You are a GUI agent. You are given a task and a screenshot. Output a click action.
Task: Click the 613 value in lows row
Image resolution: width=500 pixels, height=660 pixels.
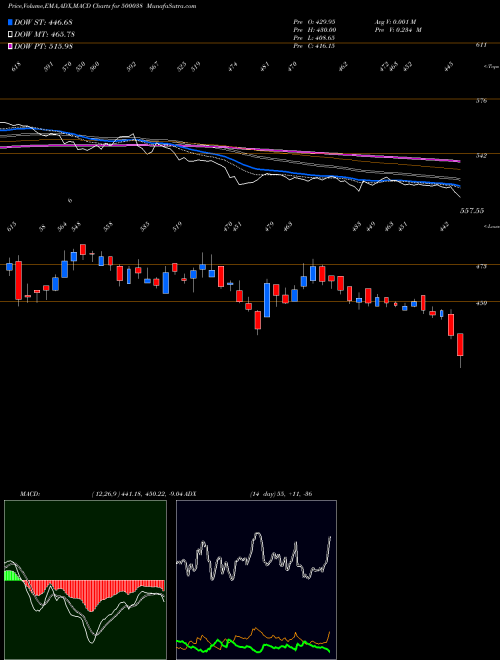(x=12, y=227)
